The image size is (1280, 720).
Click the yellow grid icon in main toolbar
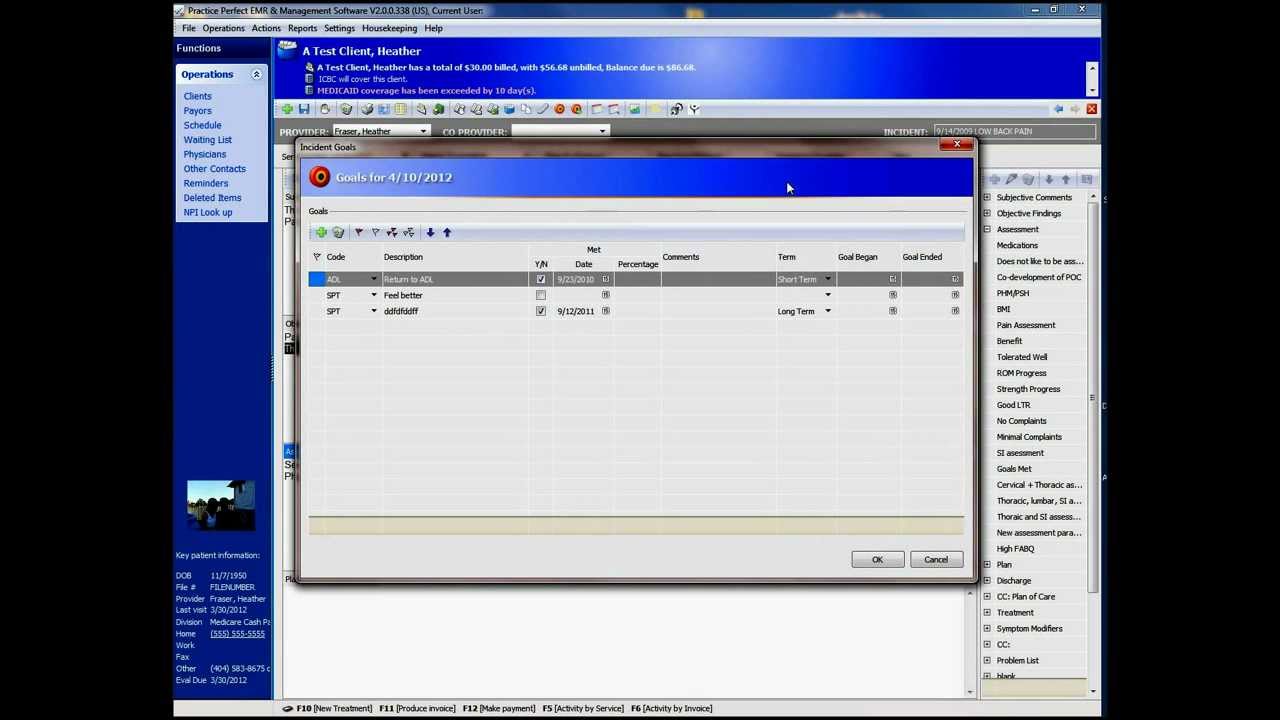(401, 109)
